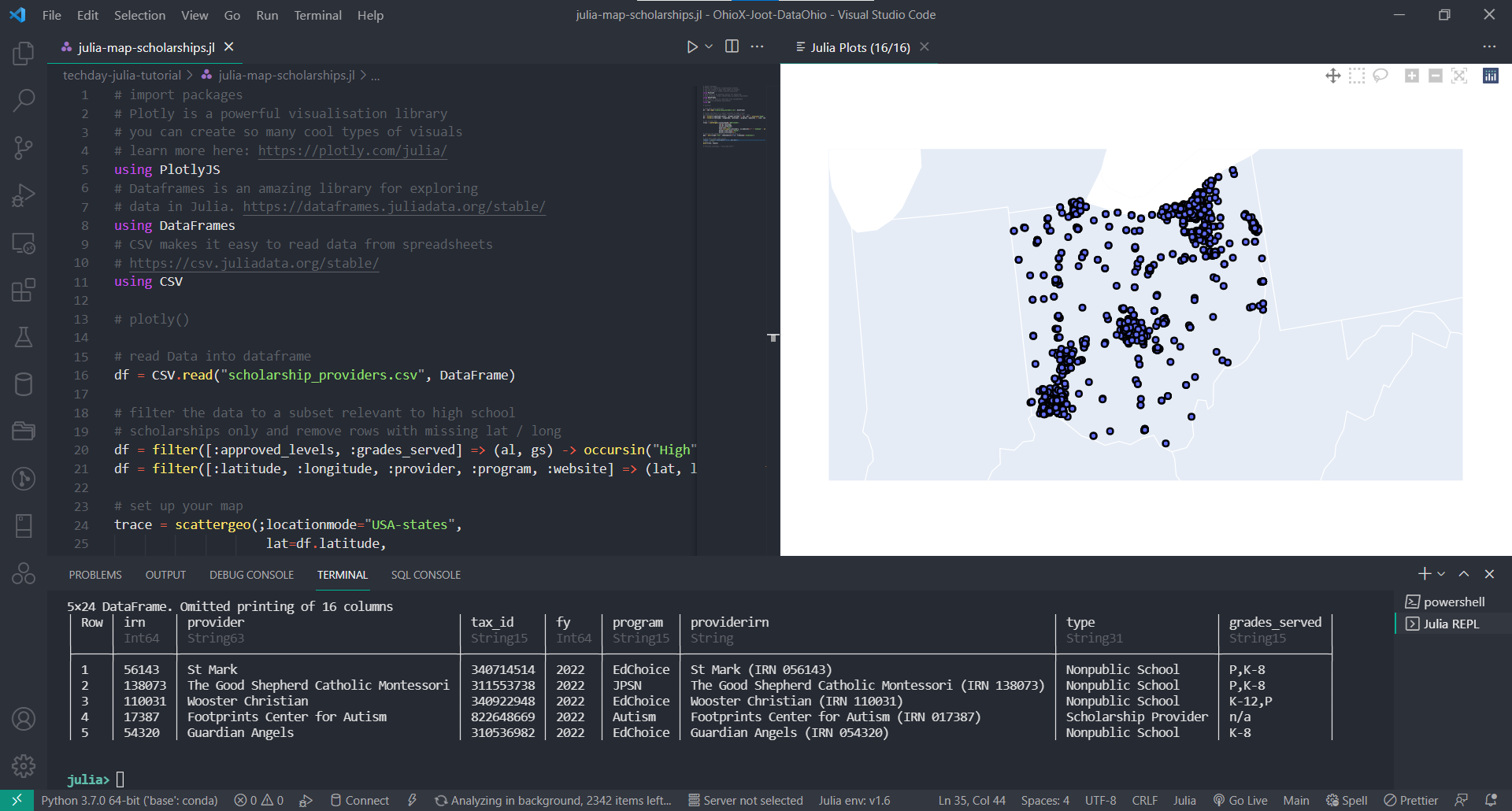This screenshot has width=1512, height=811.
Task: Click Connect in the status bar
Action: click(x=359, y=800)
